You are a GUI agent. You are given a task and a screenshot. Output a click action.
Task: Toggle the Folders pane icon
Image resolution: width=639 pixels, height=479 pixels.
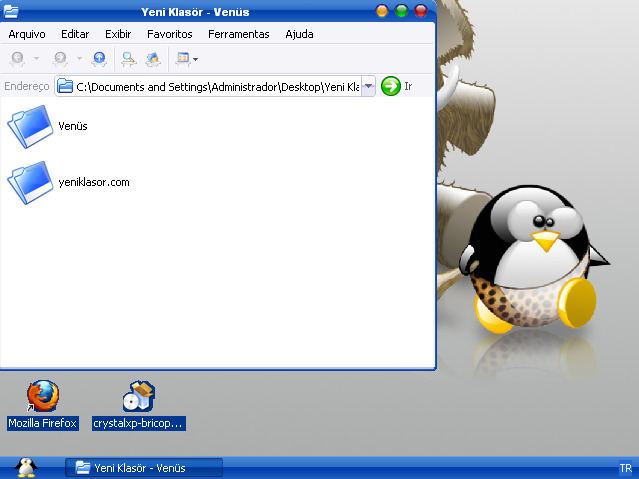click(152, 59)
